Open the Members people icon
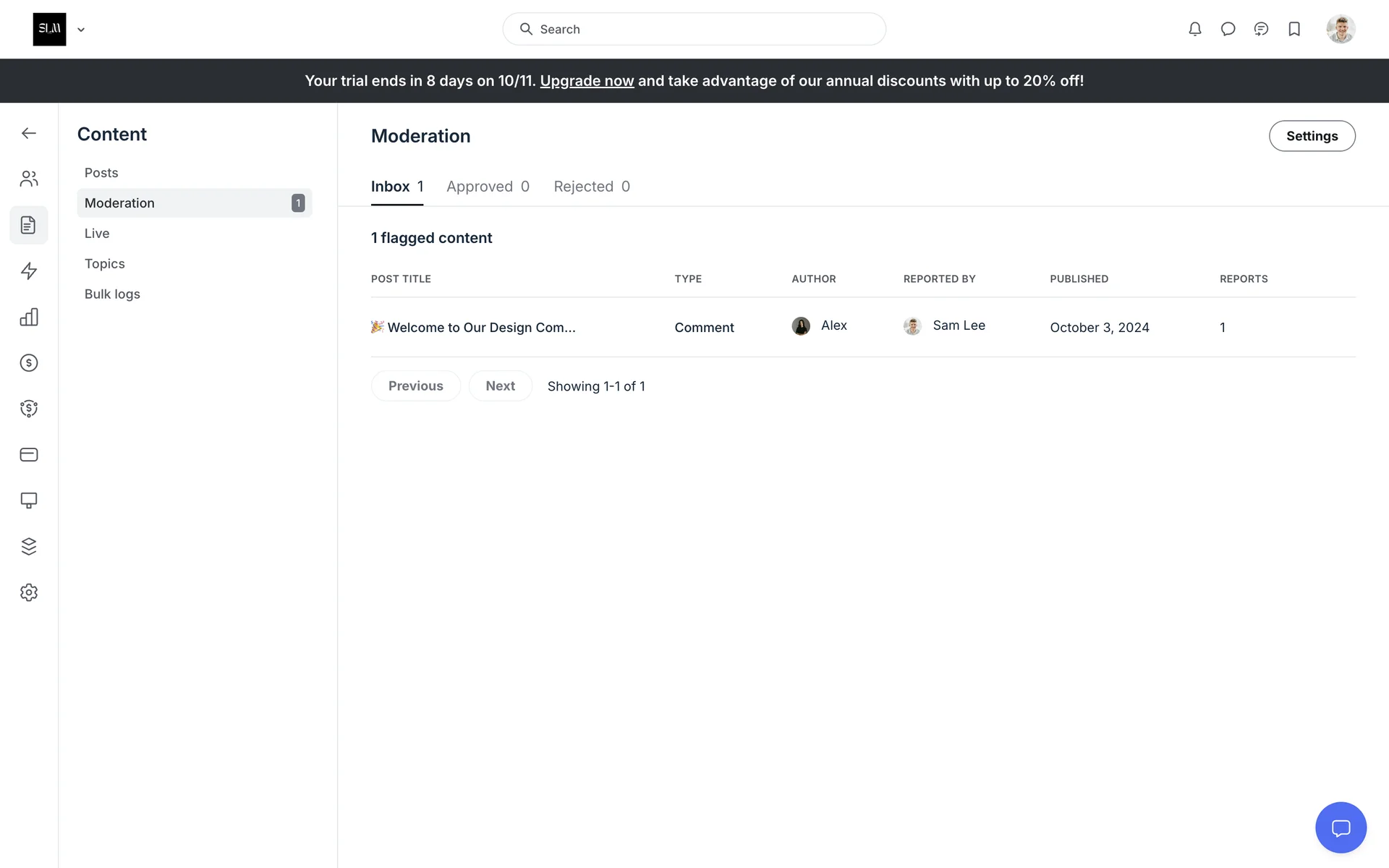The height and width of the screenshot is (868, 1389). [x=29, y=179]
